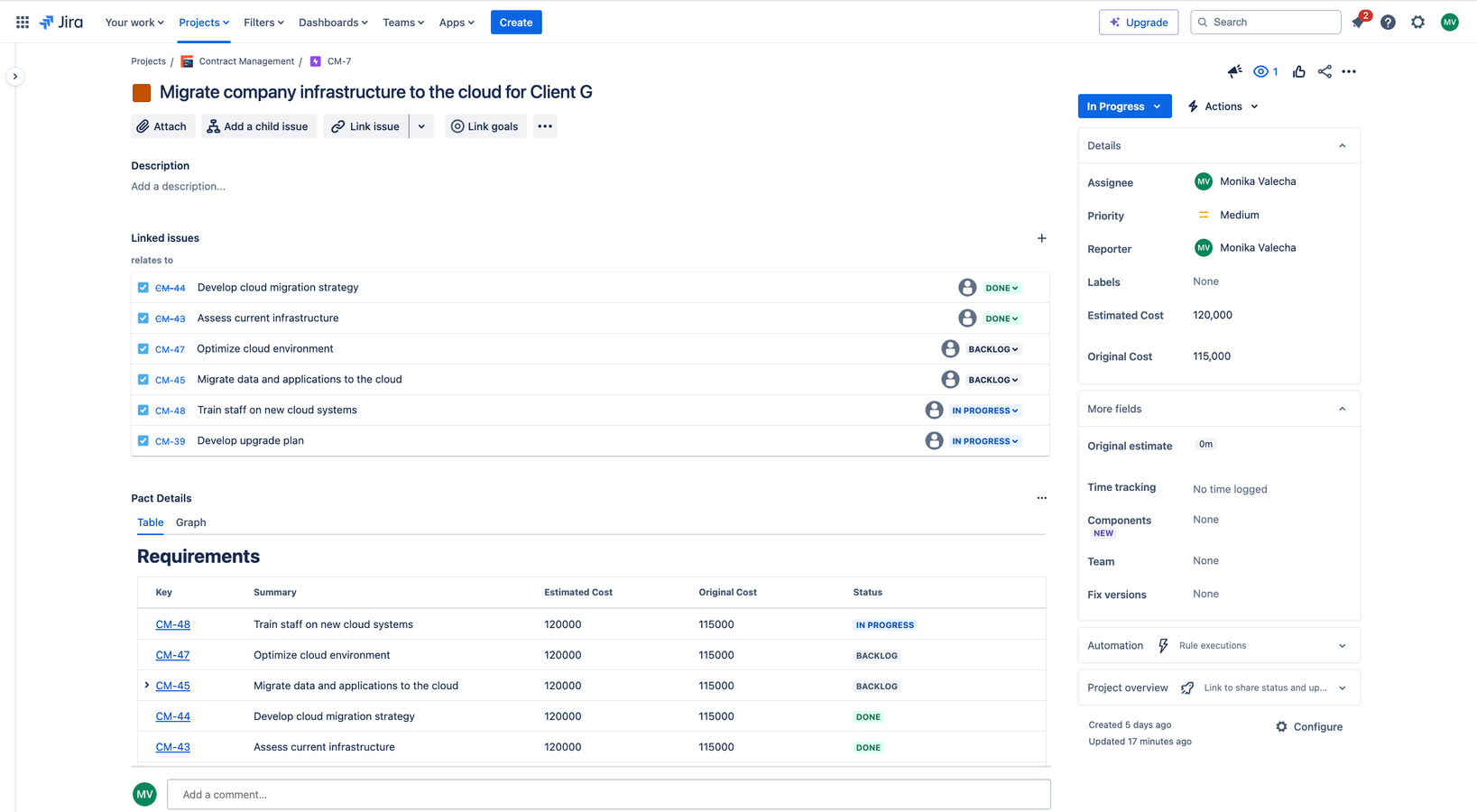This screenshot has height=812, width=1477.
Task: Click the Configure gear icon
Action: [1281, 726]
